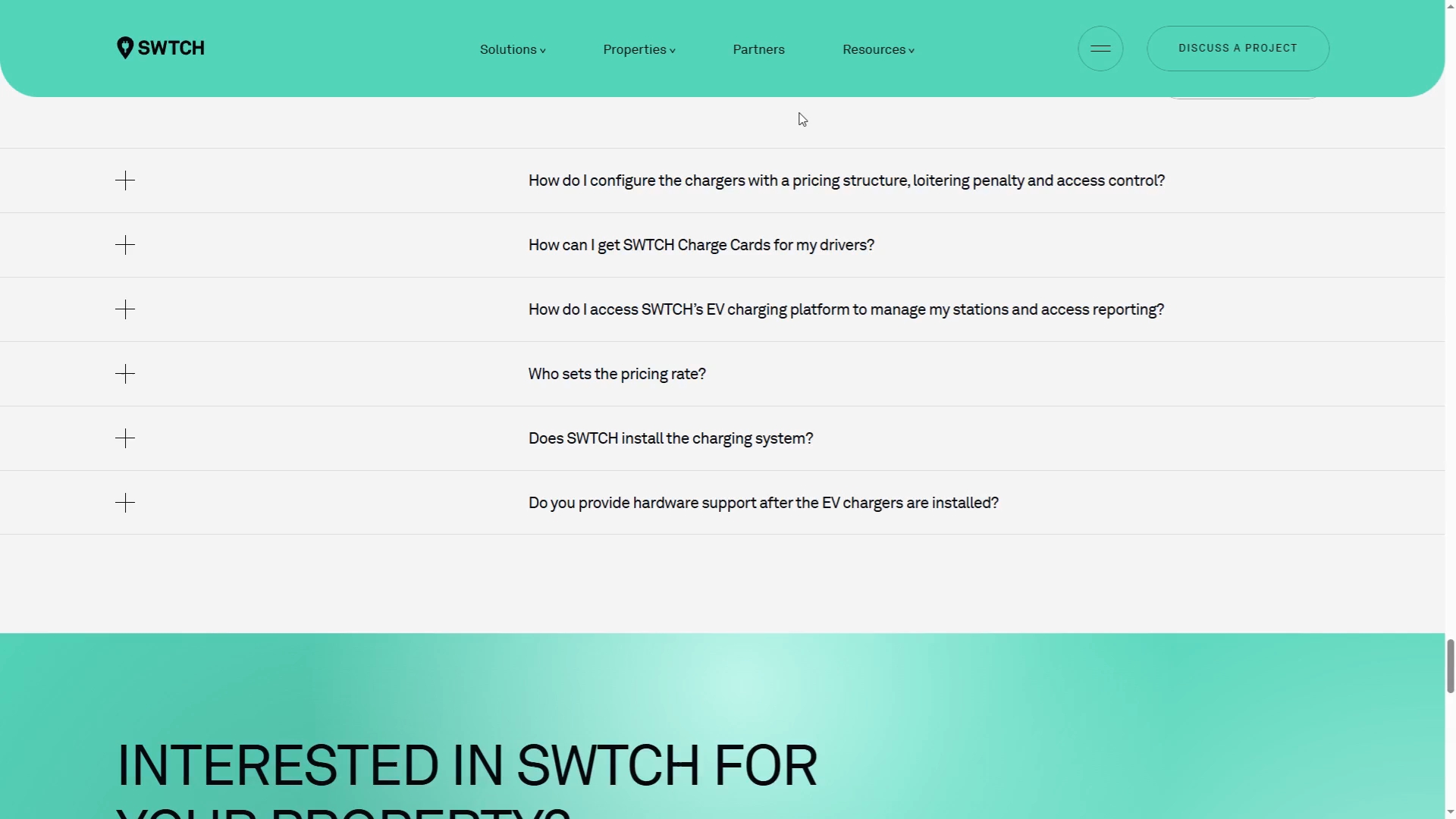
Task: Click plus icon beside pricing structure question
Action: point(125,180)
